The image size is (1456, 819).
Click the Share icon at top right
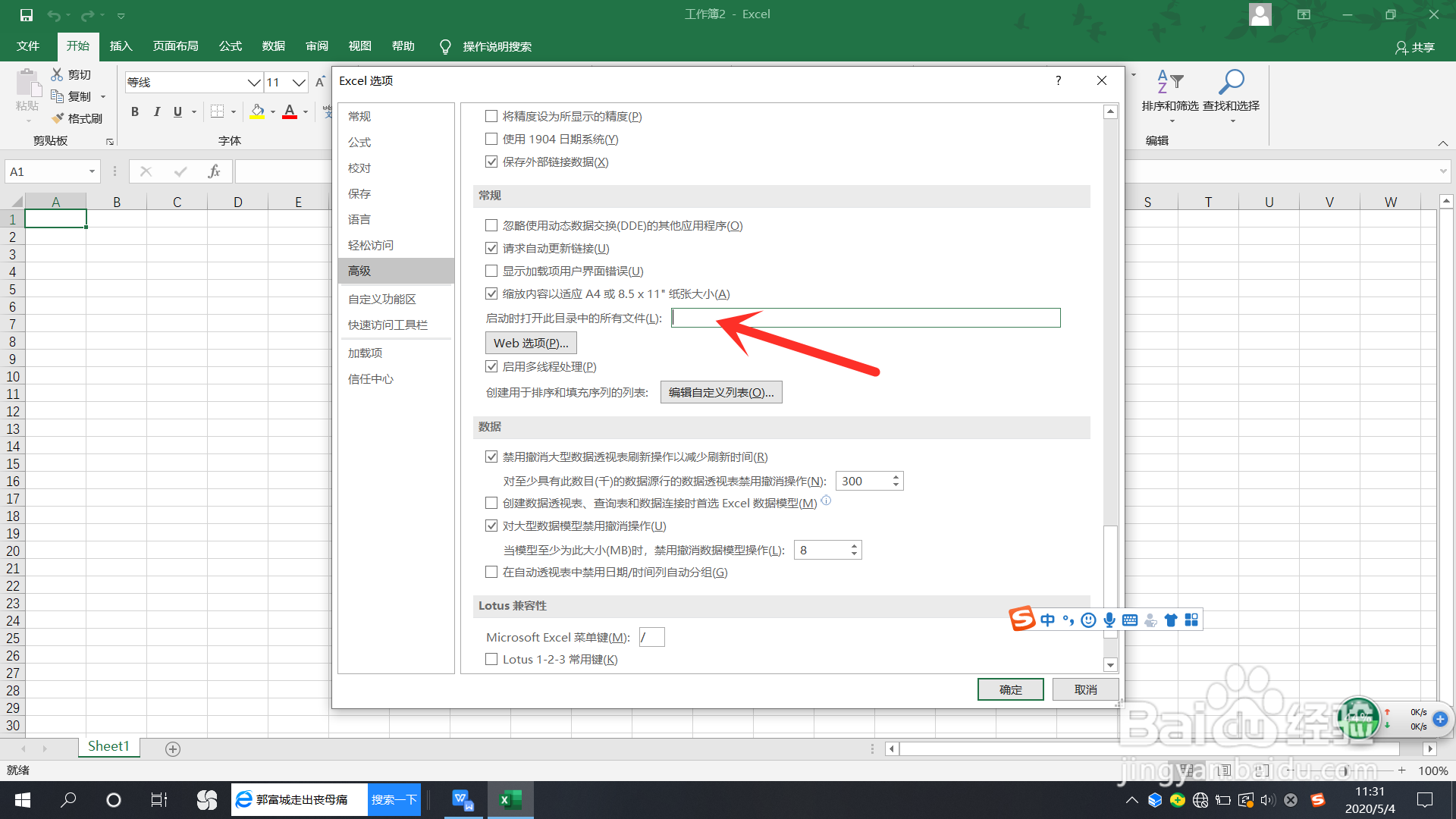point(1415,47)
